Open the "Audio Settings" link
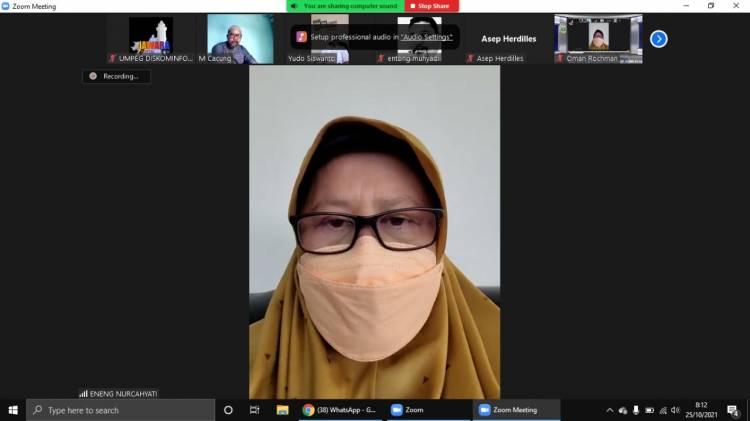750x421 pixels. click(x=427, y=37)
